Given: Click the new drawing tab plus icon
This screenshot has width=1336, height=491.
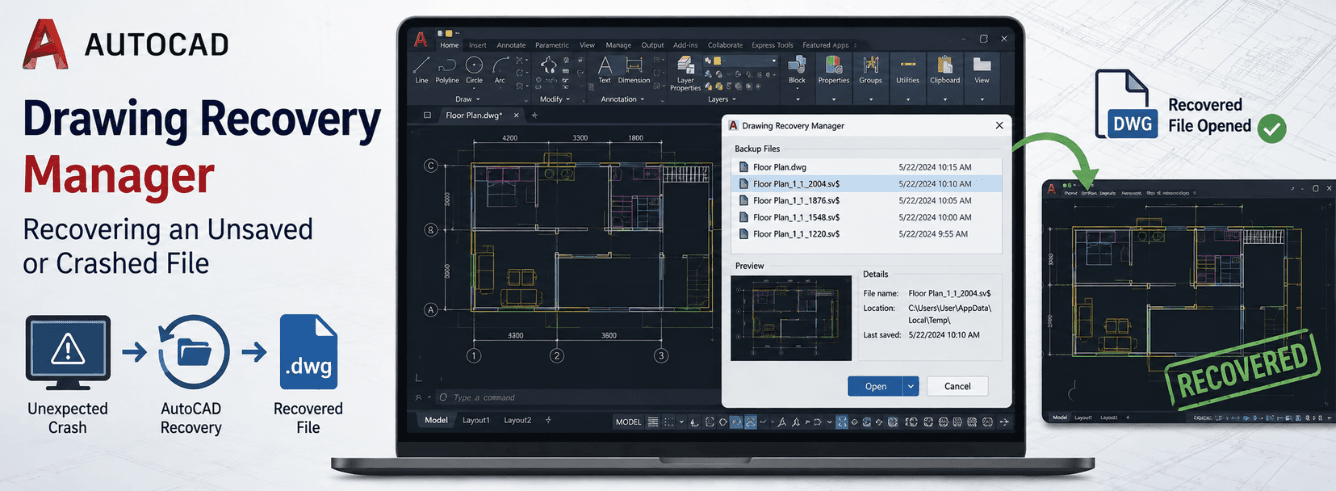Looking at the screenshot, I should 534,115.
